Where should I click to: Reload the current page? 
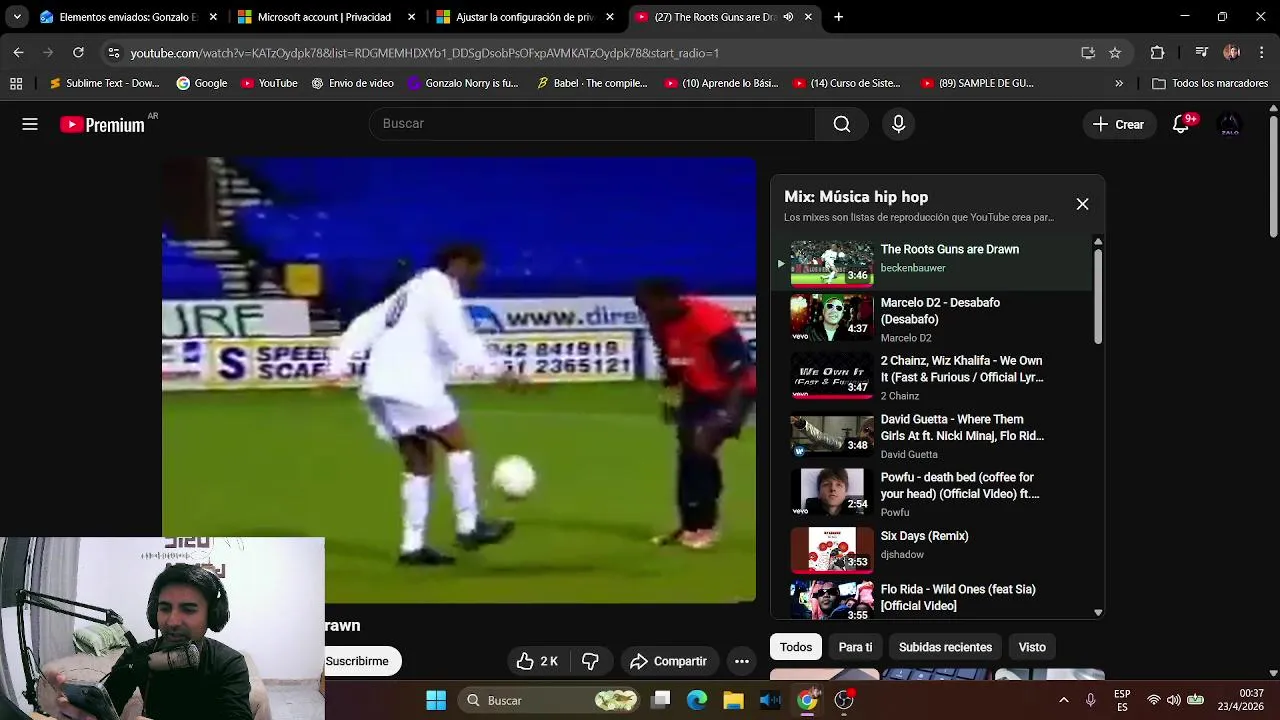tap(78, 53)
